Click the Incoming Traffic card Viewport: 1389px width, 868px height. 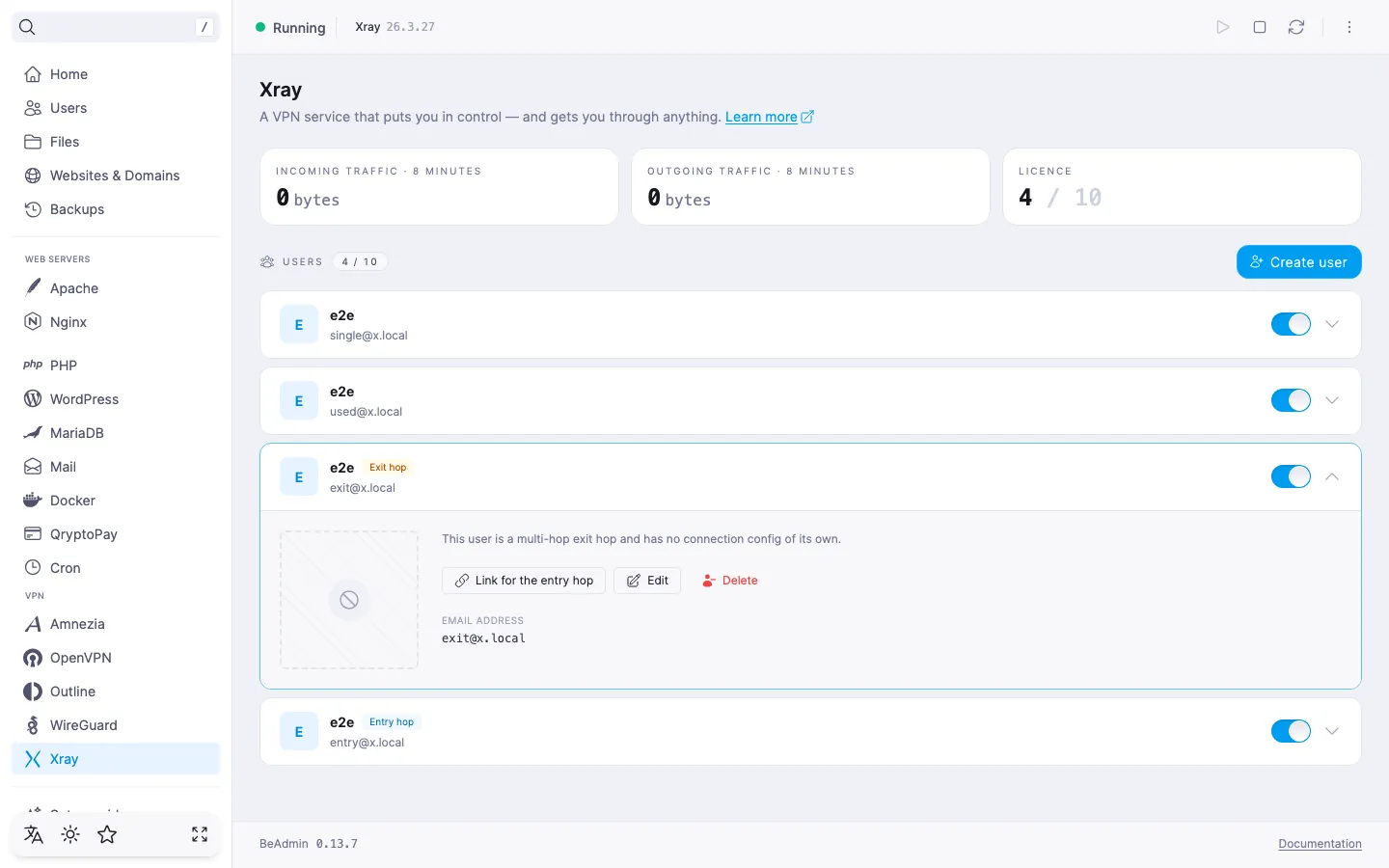pos(439,186)
